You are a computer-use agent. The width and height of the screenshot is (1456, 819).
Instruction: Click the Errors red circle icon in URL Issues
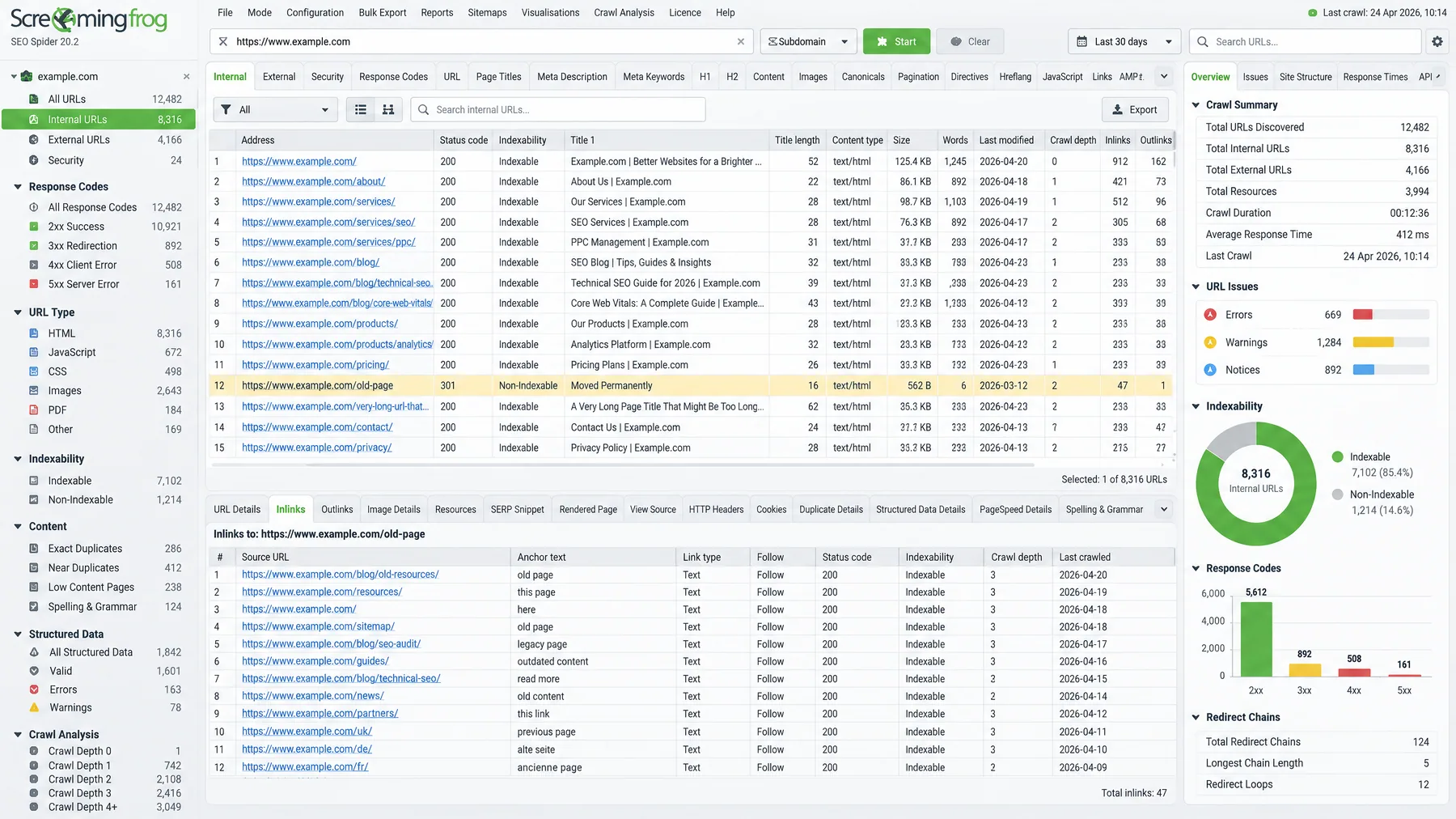(x=1210, y=315)
